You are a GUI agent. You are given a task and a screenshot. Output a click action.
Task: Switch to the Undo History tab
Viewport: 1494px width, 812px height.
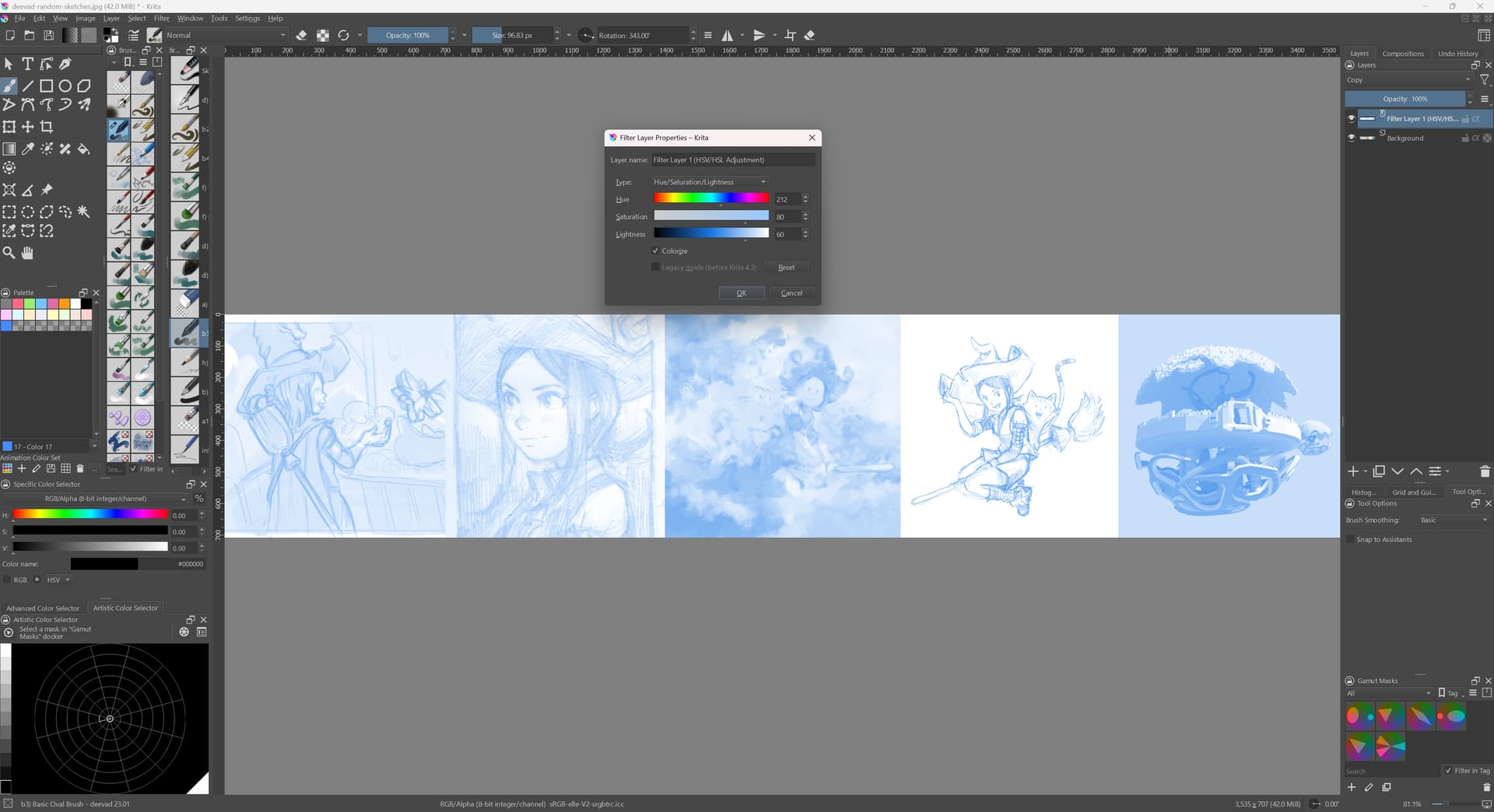1457,54
